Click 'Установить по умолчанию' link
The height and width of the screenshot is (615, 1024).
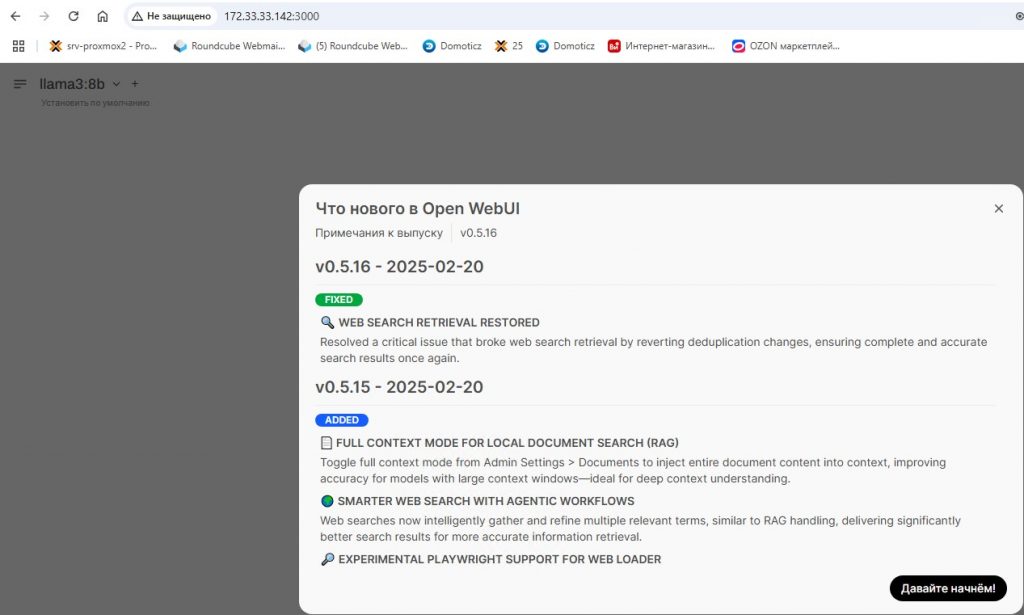(x=95, y=102)
